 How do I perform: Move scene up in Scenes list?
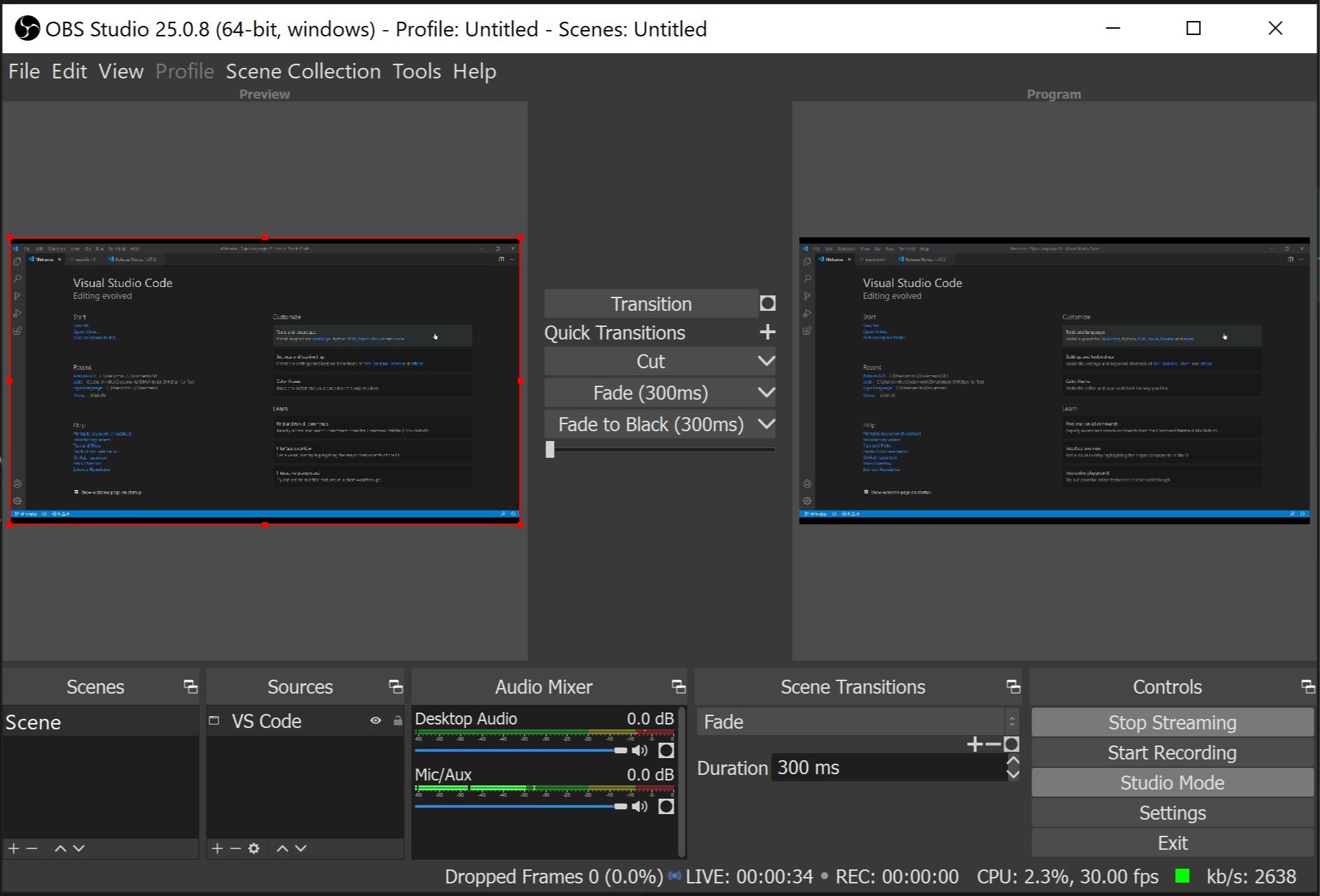tap(61, 848)
